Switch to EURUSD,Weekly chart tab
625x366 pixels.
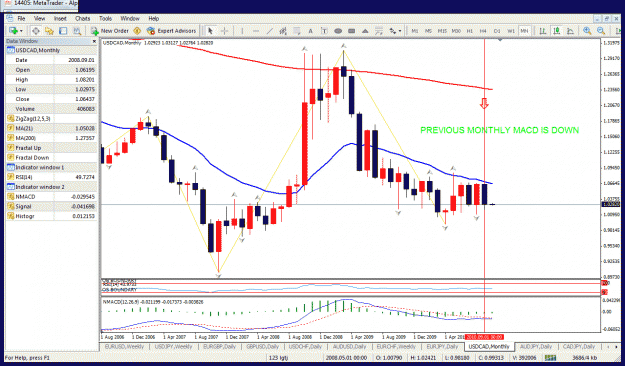click(124, 347)
